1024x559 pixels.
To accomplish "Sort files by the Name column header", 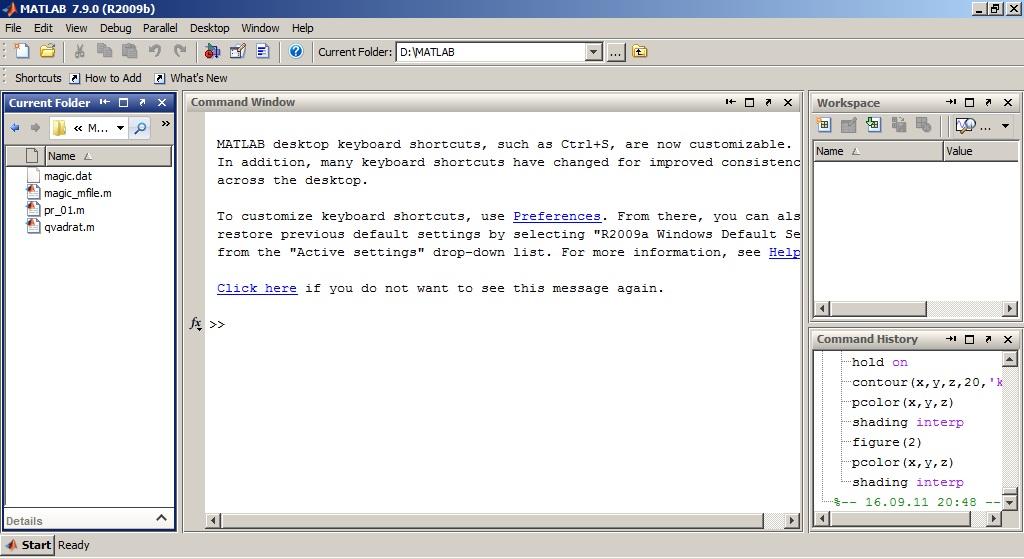I will tap(108, 156).
